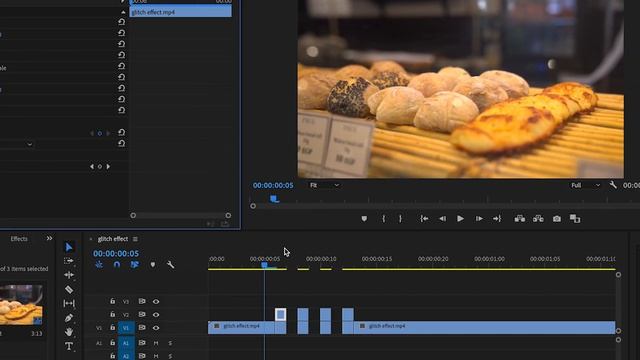Toggle Snap magnet in timeline
This screenshot has width=640, height=360.
[x=117, y=264]
